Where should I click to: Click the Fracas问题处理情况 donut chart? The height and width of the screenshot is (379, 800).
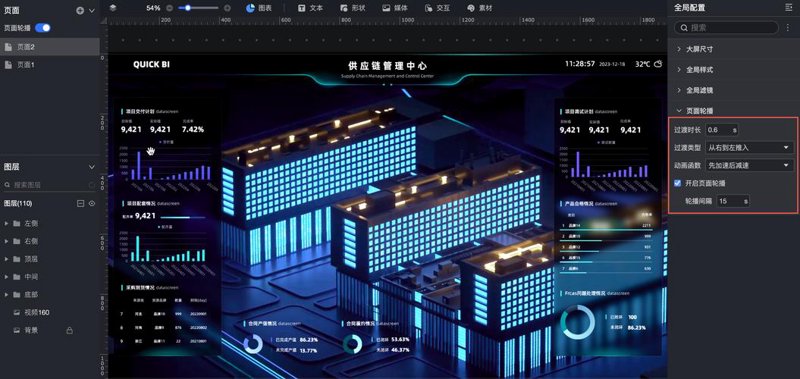578,322
